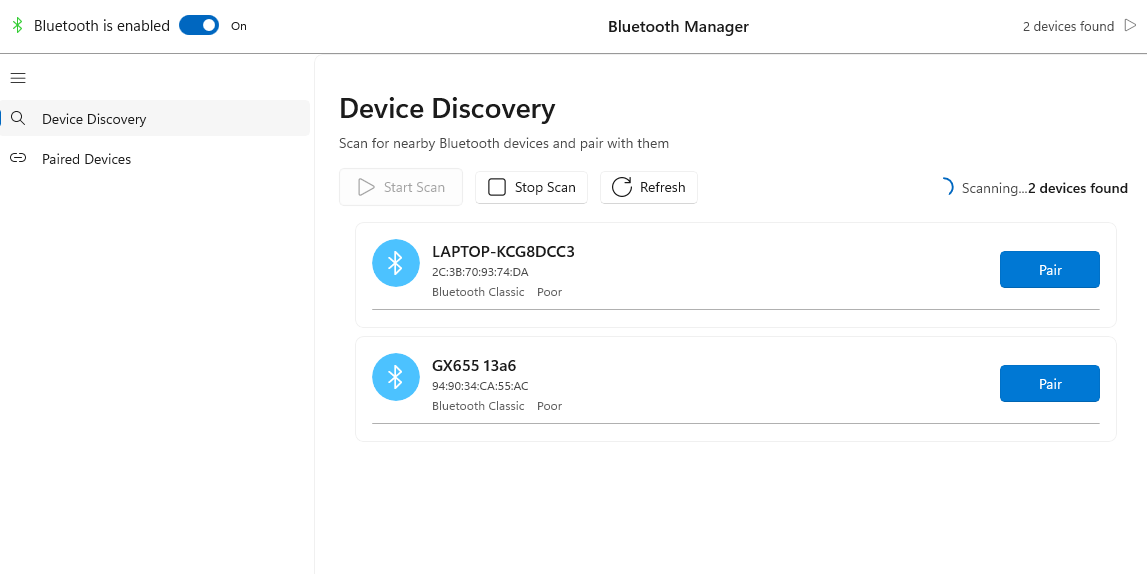Click the LAPTOP-KCG8DCC3 Bluetooth icon

395,263
